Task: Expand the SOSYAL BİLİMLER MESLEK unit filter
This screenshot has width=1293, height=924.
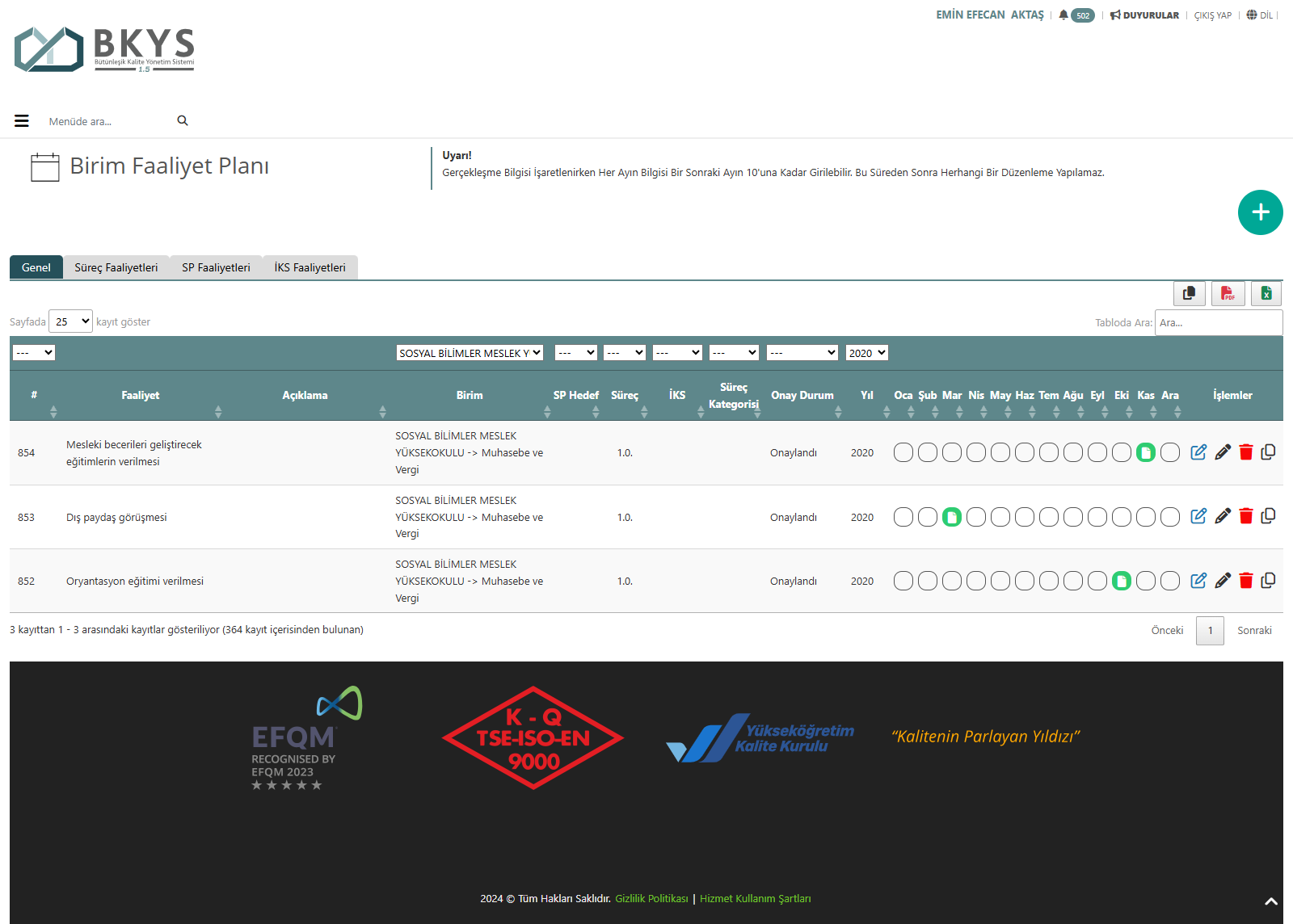Action: tap(470, 353)
